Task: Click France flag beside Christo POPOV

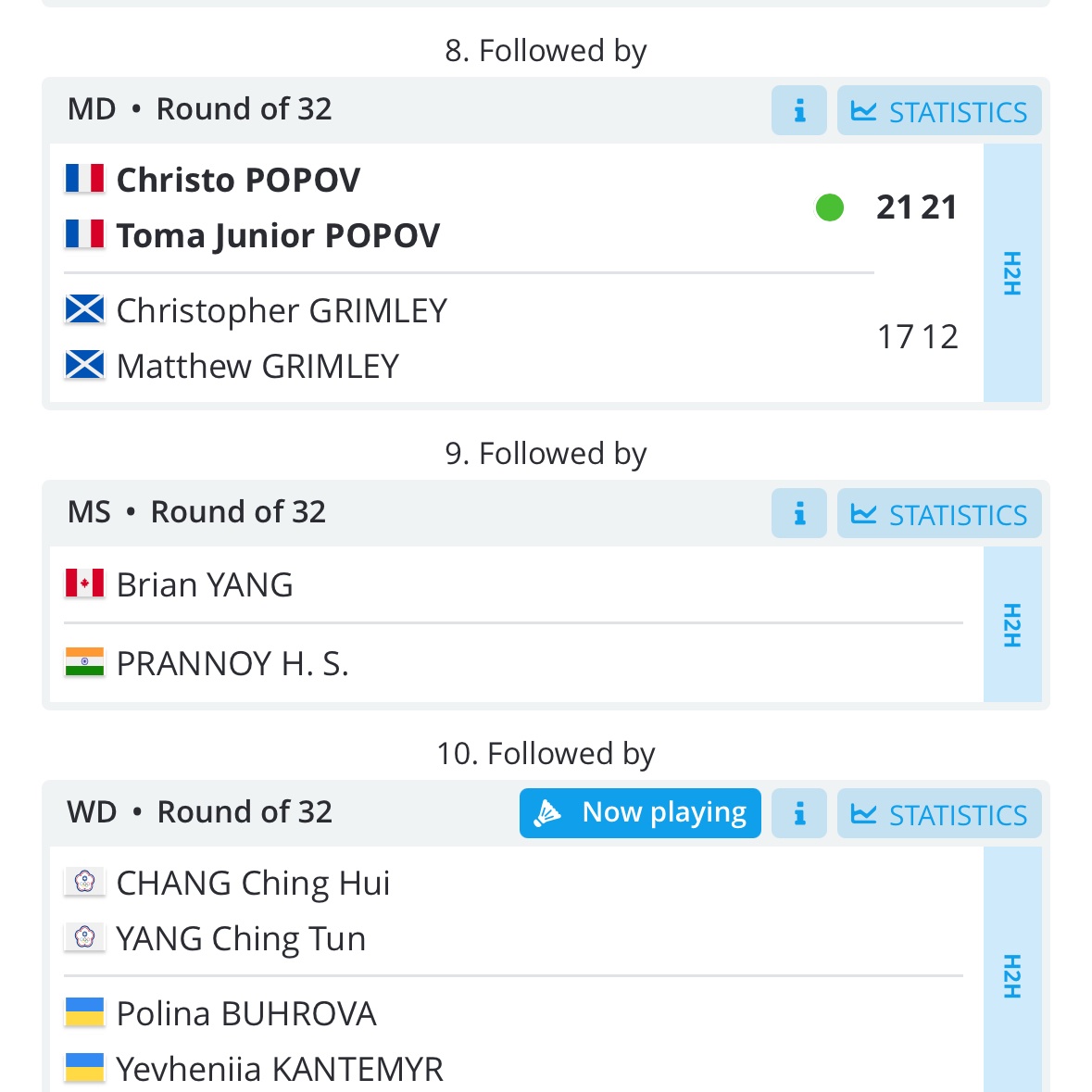Action: 84,179
